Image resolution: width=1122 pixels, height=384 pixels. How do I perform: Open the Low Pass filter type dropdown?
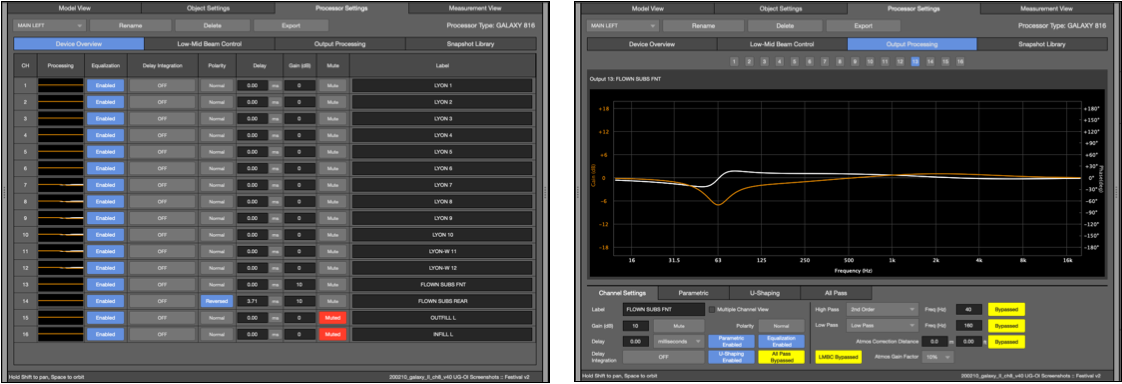tap(882, 325)
